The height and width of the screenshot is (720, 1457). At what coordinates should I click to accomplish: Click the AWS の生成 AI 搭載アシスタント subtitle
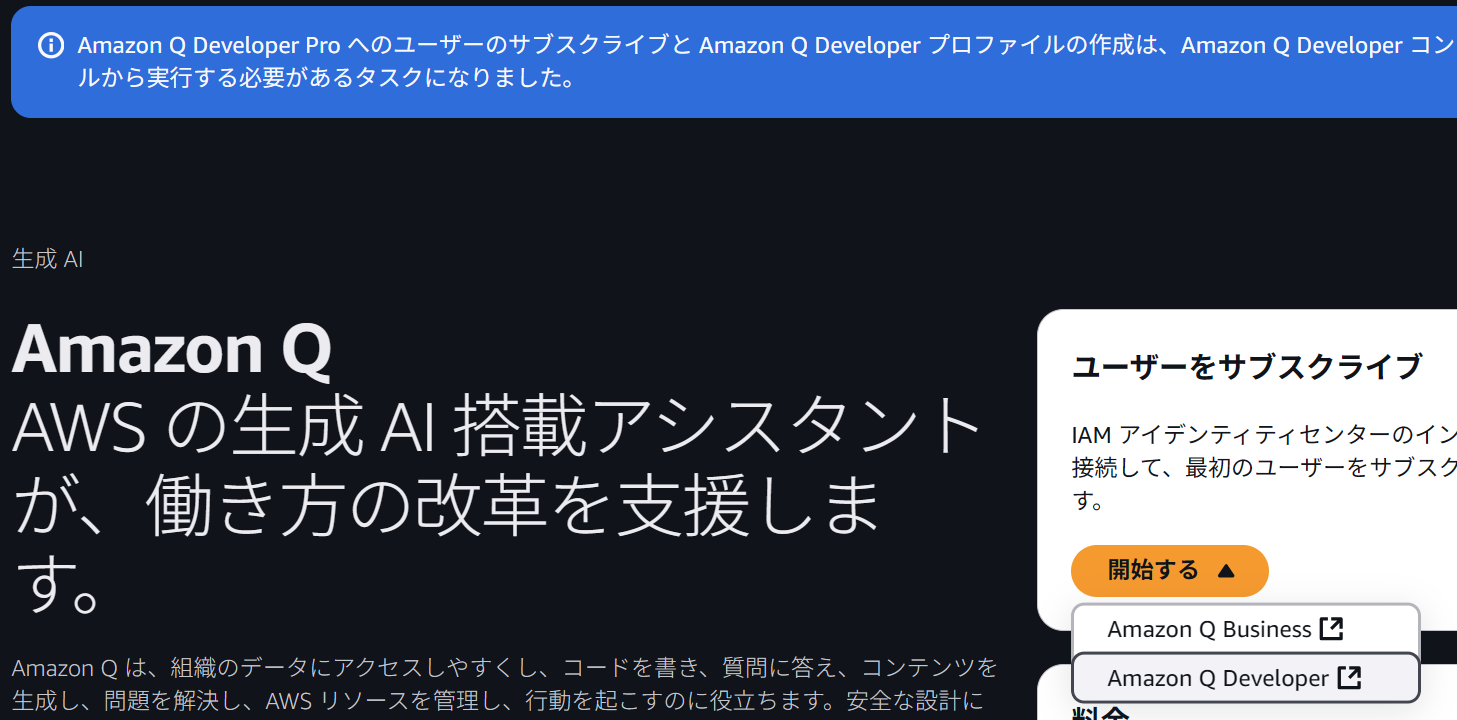[496, 428]
